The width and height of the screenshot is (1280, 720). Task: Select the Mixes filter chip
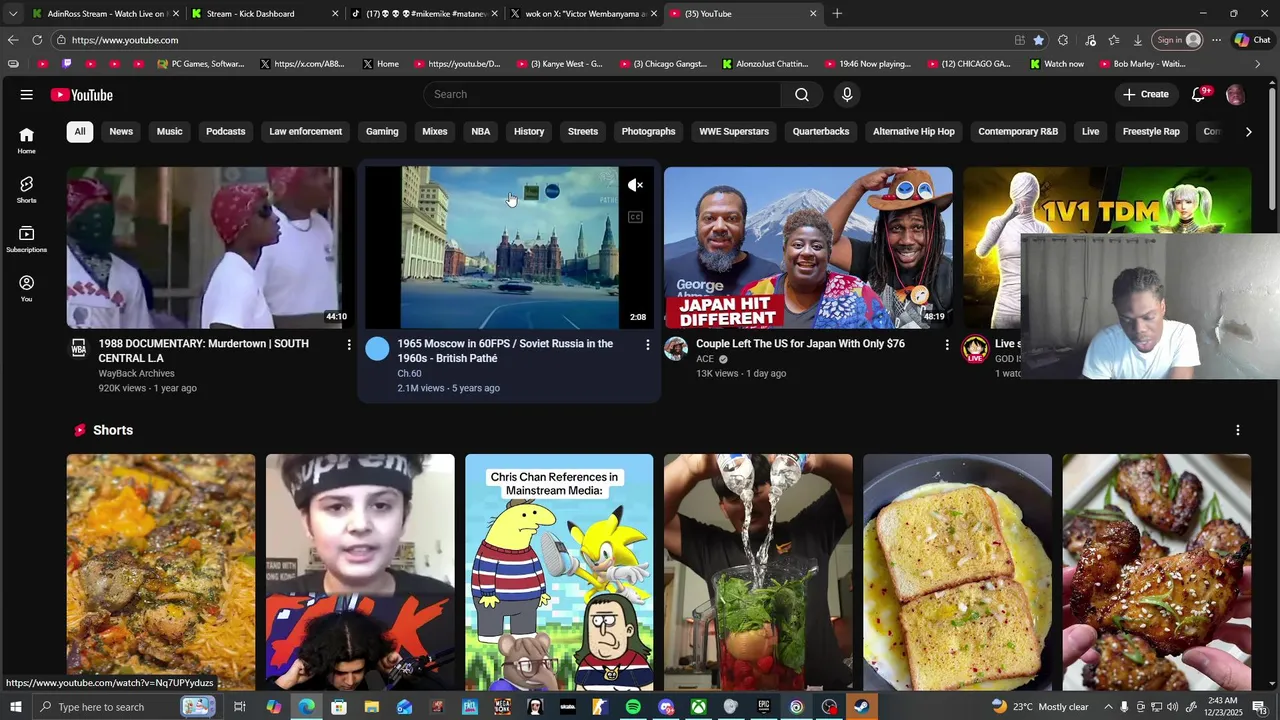[x=435, y=131]
